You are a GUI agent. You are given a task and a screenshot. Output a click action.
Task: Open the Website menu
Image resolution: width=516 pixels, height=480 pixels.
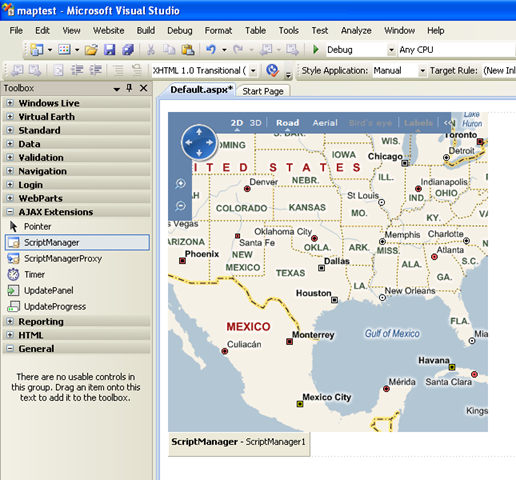click(108, 31)
